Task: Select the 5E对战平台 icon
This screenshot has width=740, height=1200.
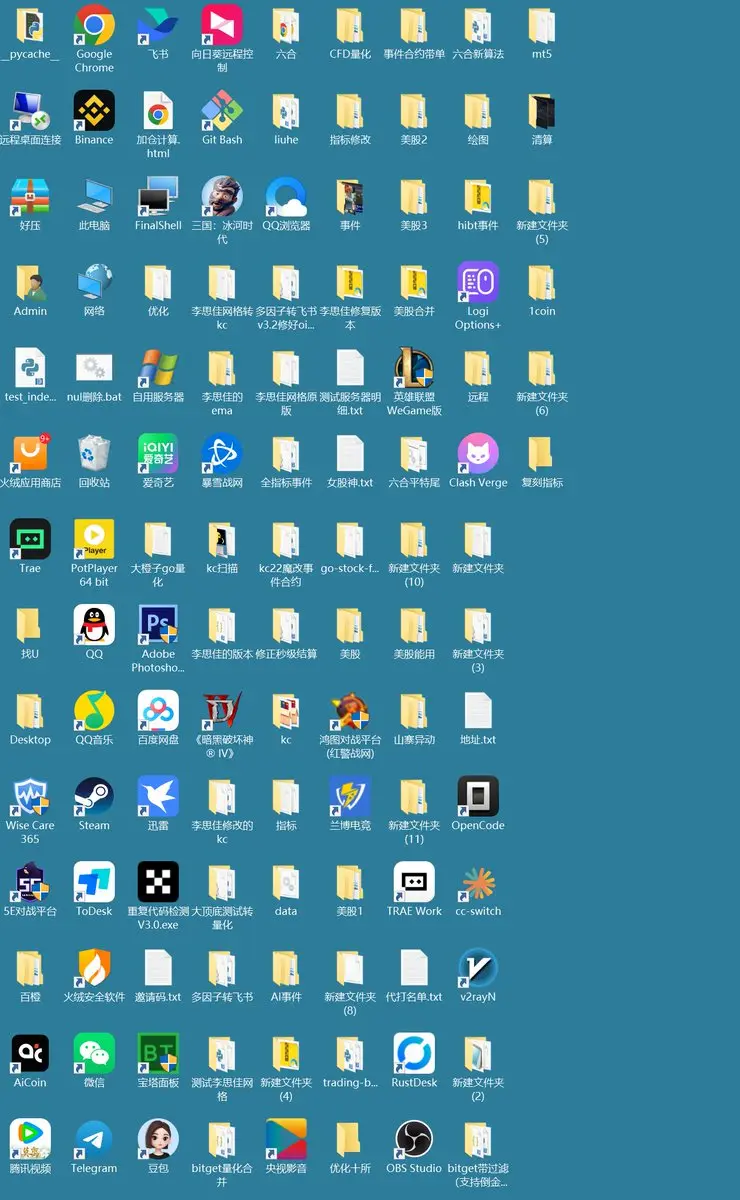Action: (30, 882)
